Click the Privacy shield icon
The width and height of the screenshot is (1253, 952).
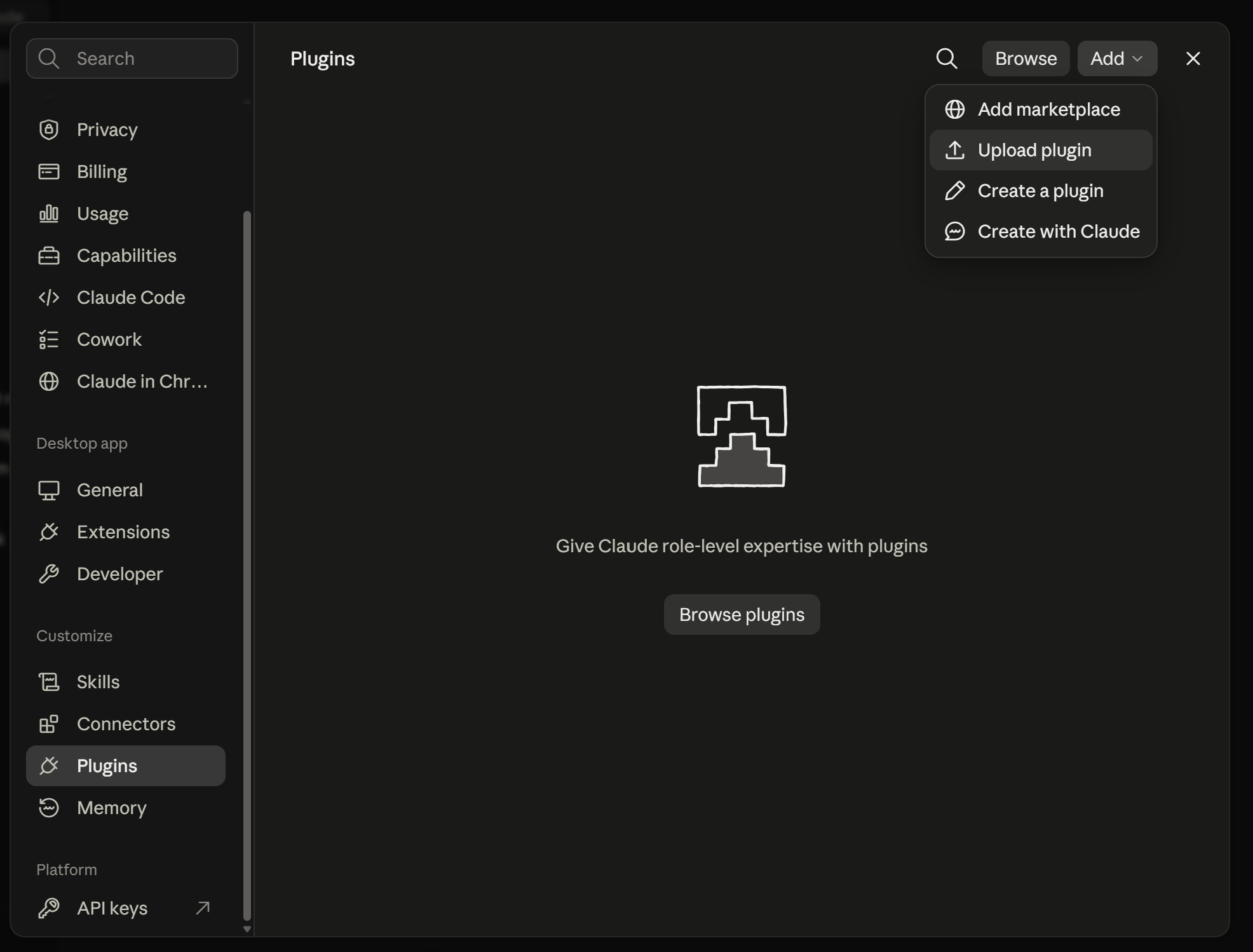click(49, 130)
